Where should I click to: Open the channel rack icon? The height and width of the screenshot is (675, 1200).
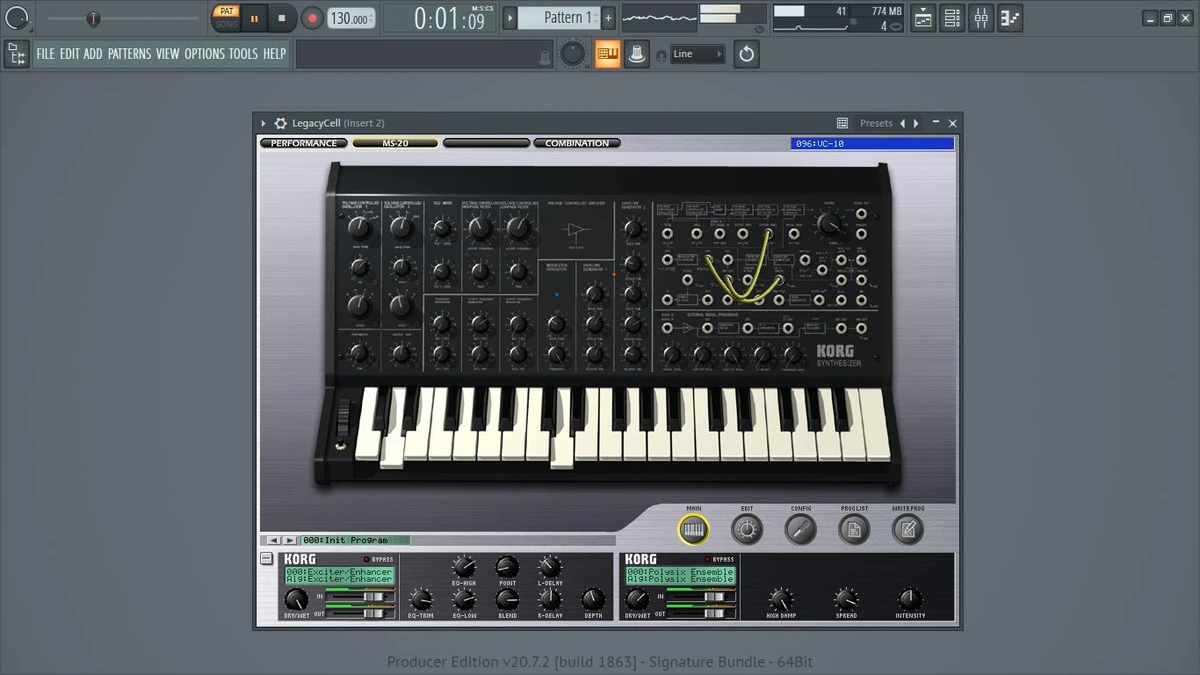click(x=952, y=18)
